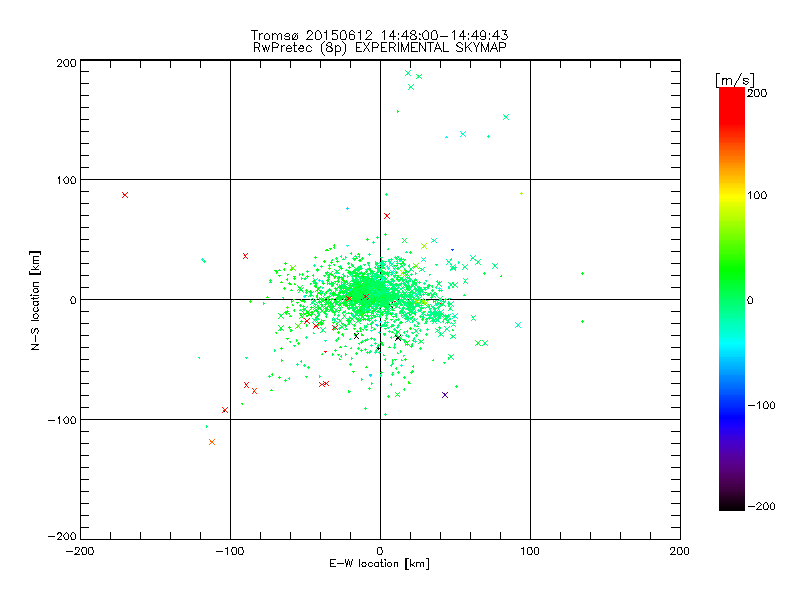Click the black bottom region of the colorbar
The height and width of the screenshot is (600, 800).
coord(732,500)
